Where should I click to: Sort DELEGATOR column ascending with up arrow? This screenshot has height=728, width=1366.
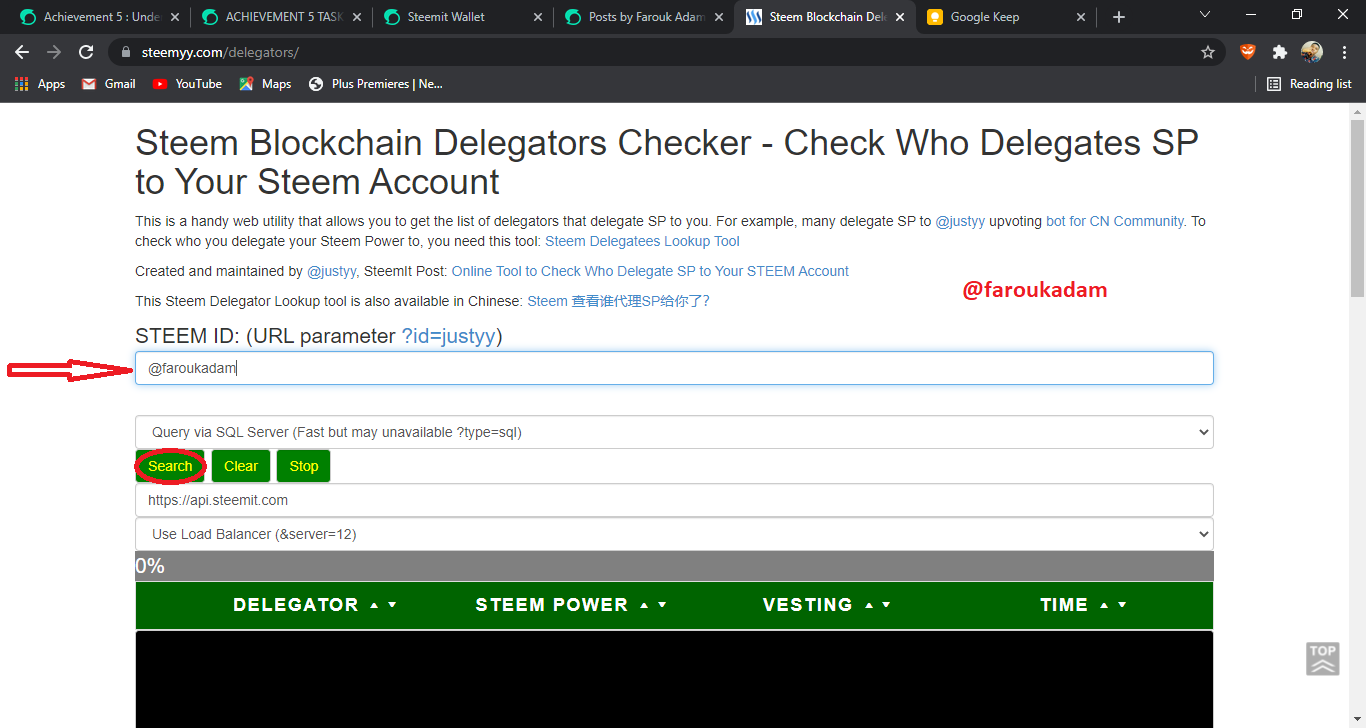[x=374, y=605]
